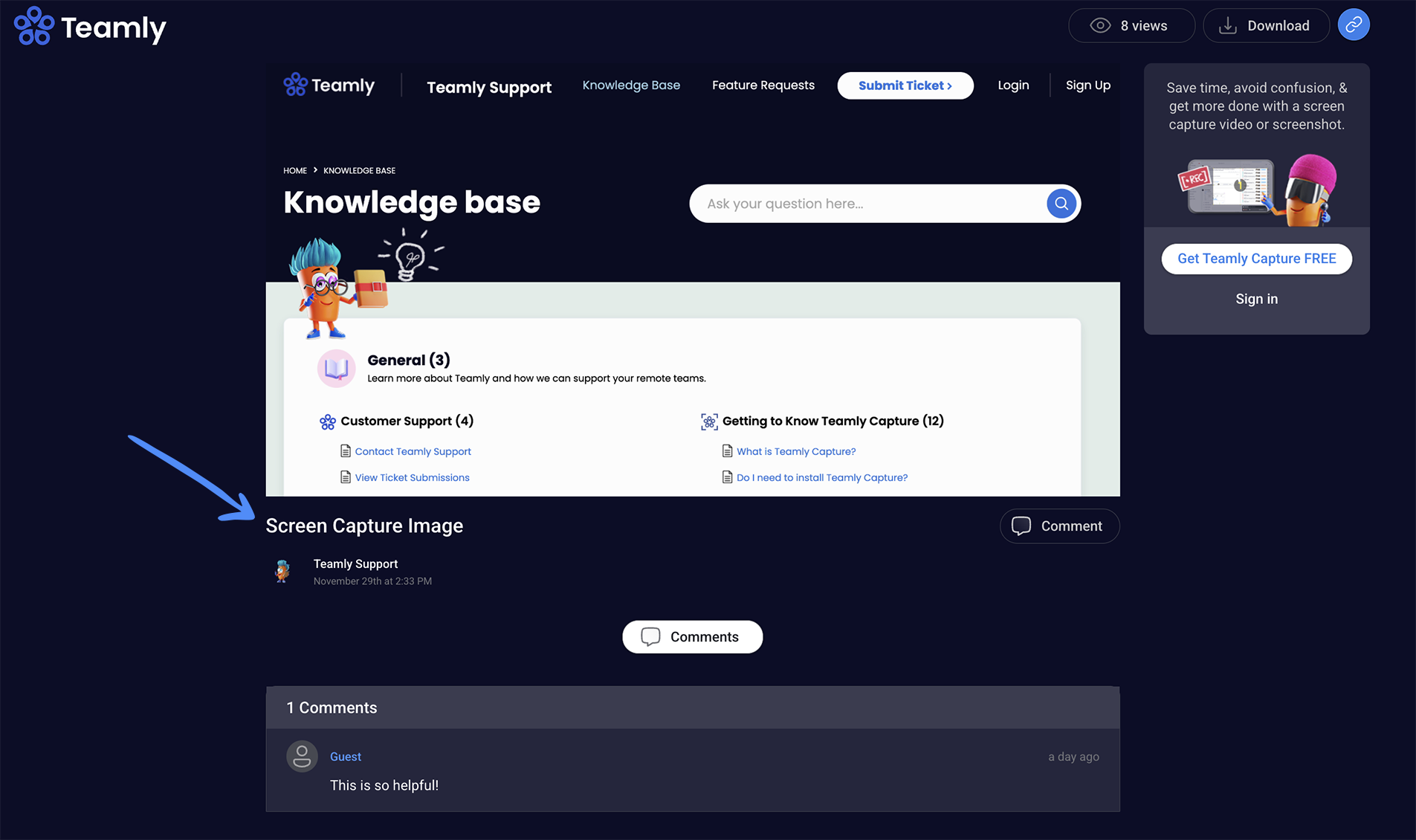1416x840 pixels.
Task: Click the captured knowledge base screenshot image
Action: click(x=693, y=280)
